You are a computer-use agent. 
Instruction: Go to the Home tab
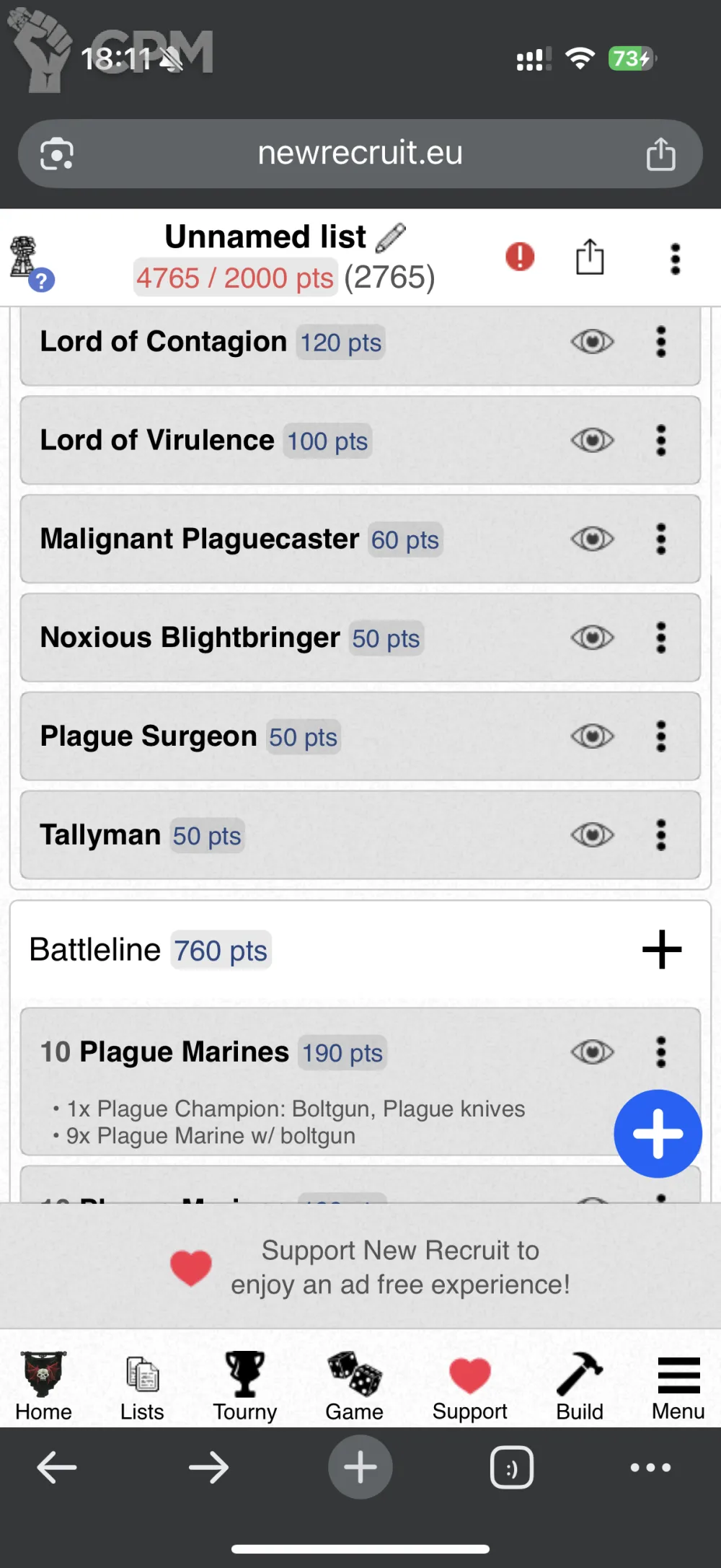(43, 1386)
